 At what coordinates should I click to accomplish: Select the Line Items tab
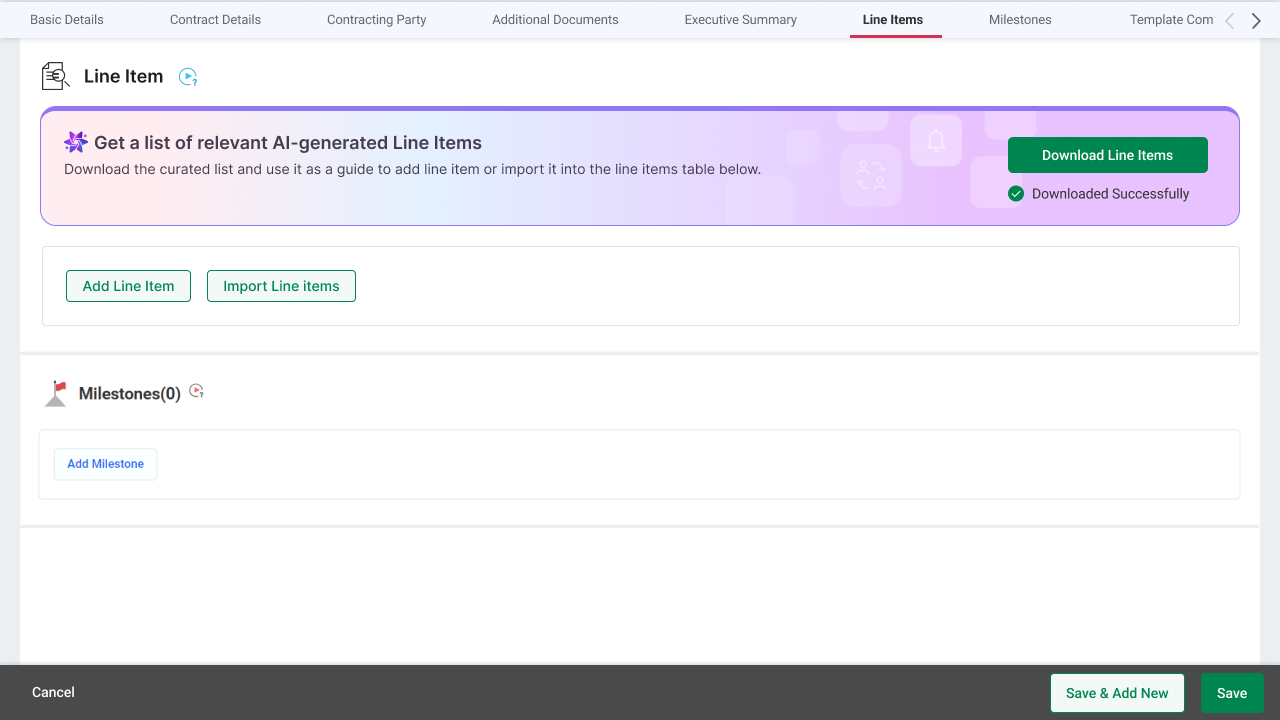pyautogui.click(x=893, y=20)
